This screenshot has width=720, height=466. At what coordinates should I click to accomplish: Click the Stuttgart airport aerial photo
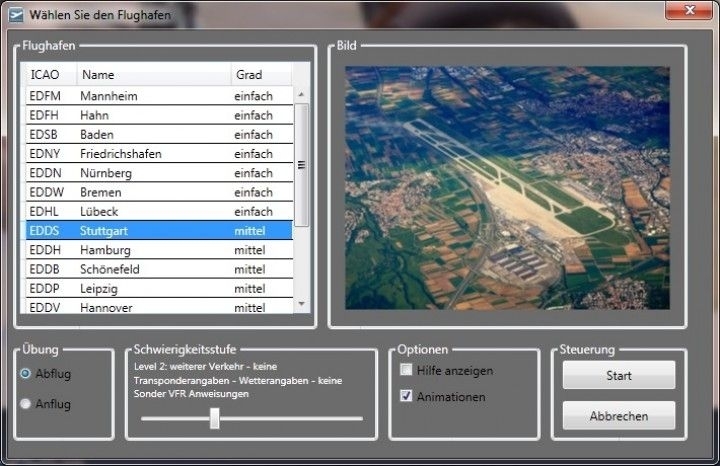(x=507, y=188)
